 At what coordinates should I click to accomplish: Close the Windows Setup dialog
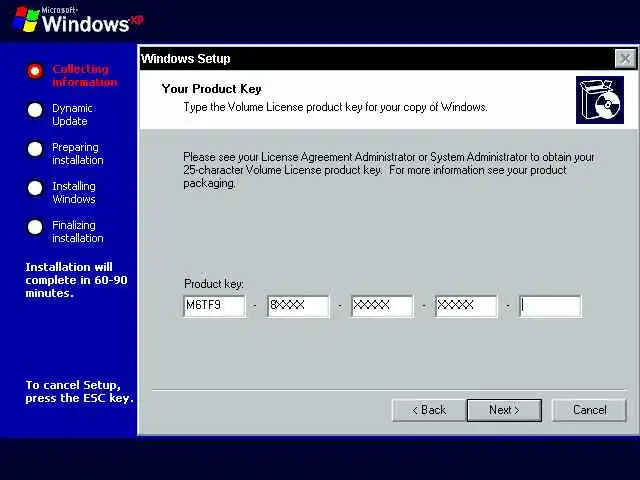coord(625,59)
